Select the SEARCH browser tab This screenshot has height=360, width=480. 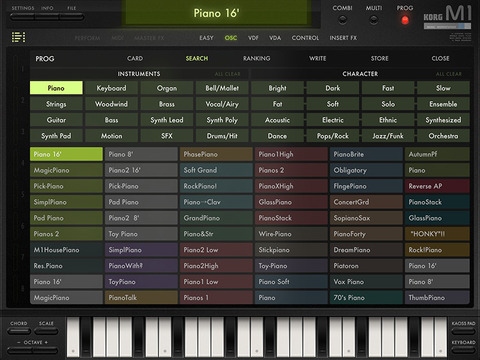click(197, 58)
